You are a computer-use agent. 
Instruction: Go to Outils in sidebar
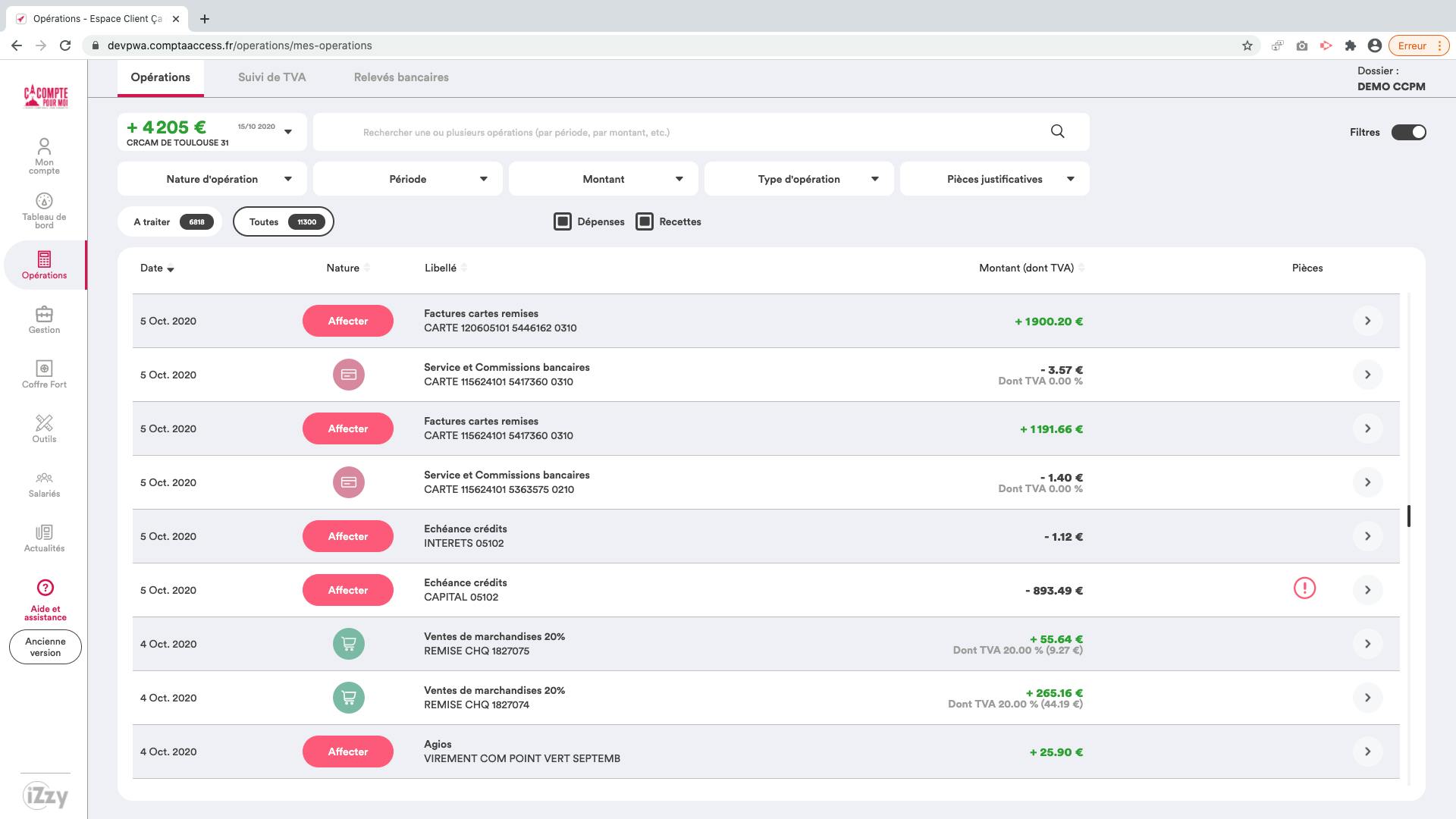pyautogui.click(x=44, y=428)
